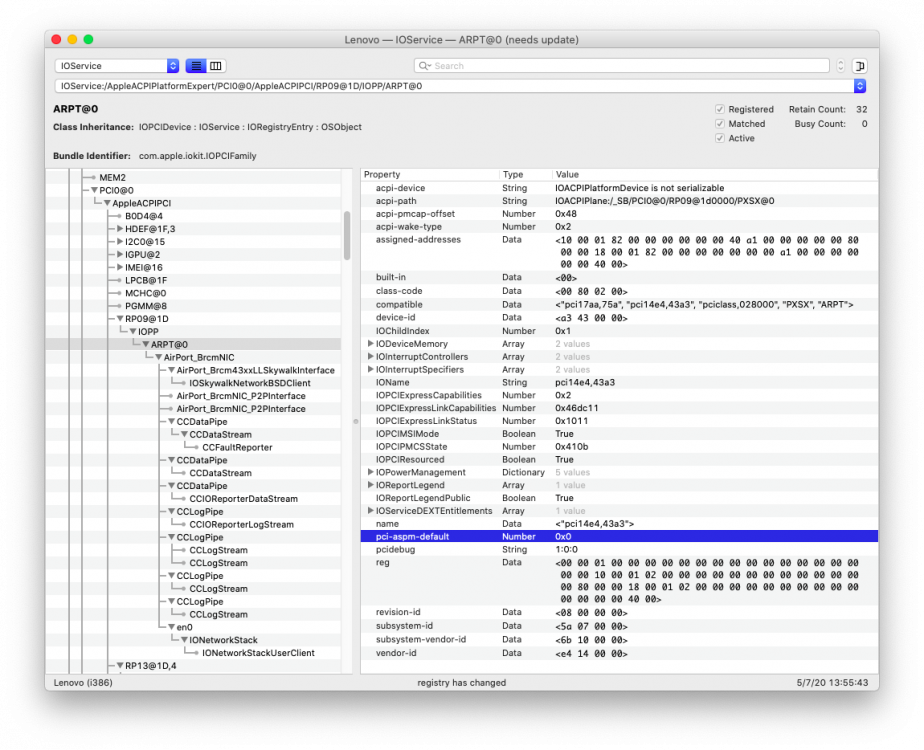
Task: Select the IONetworkStack tree entry
Action: click(x=223, y=640)
